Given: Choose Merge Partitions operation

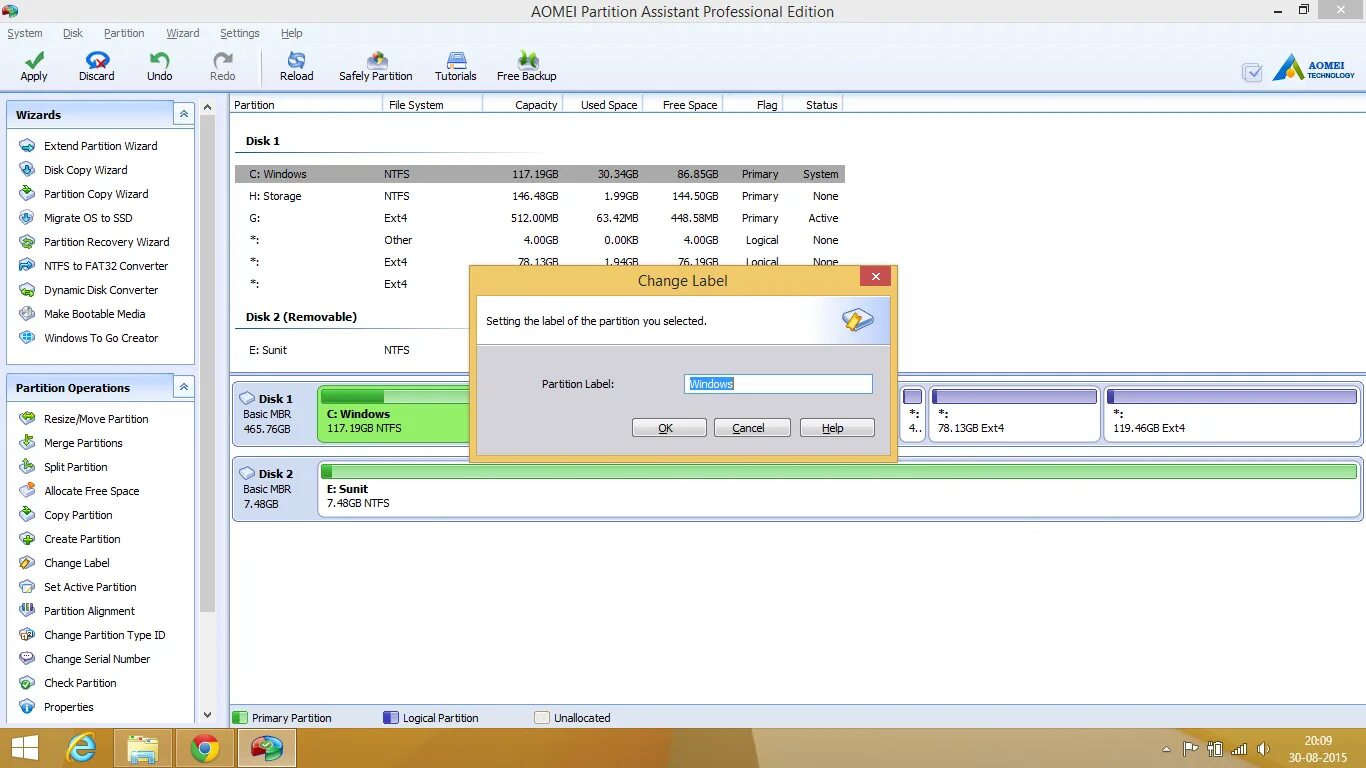Looking at the screenshot, I should tap(83, 443).
